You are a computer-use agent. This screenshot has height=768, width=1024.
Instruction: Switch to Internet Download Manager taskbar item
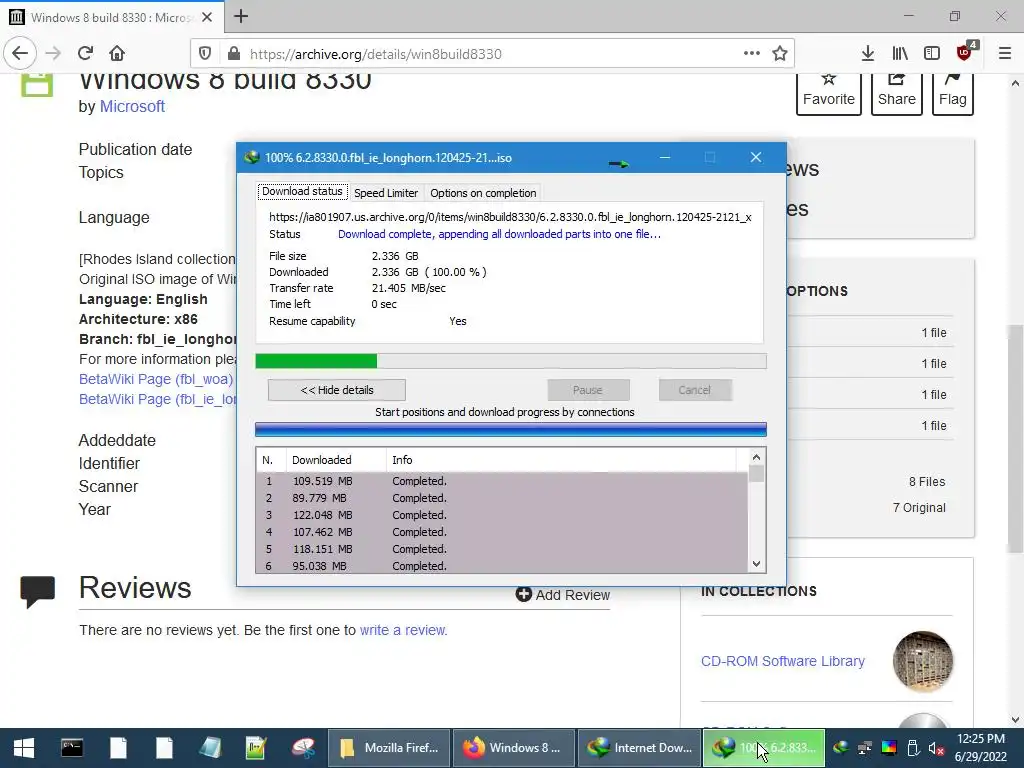pyautogui.click(x=639, y=748)
